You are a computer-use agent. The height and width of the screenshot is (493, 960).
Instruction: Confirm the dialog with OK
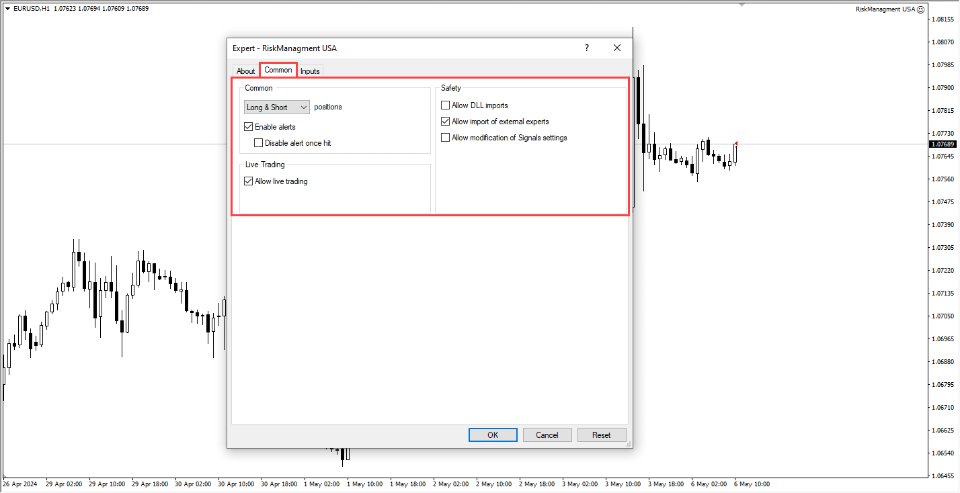493,435
